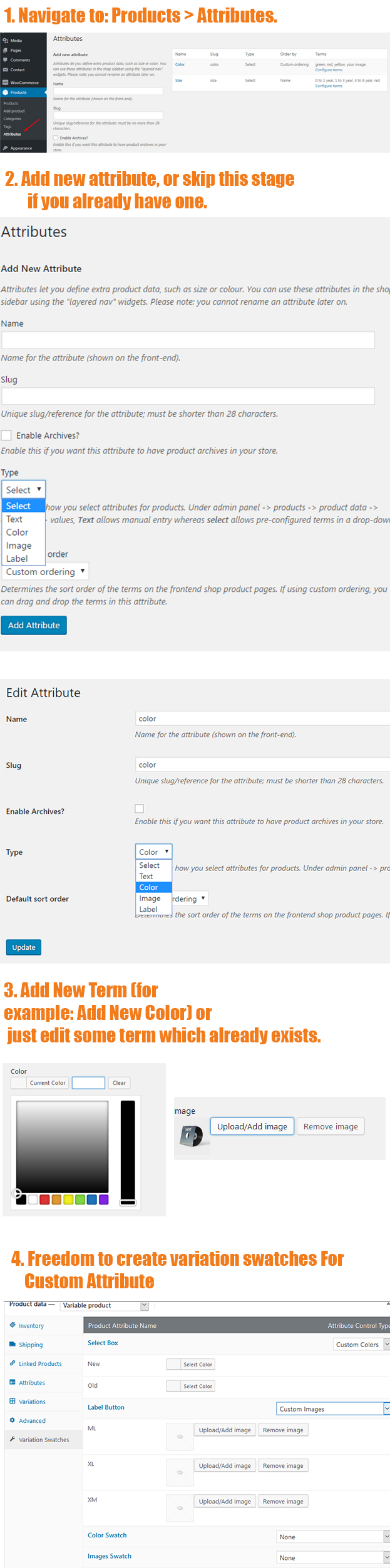Viewport: 390px width, 1568px height.
Task: Click the Update button
Action: click(24, 947)
